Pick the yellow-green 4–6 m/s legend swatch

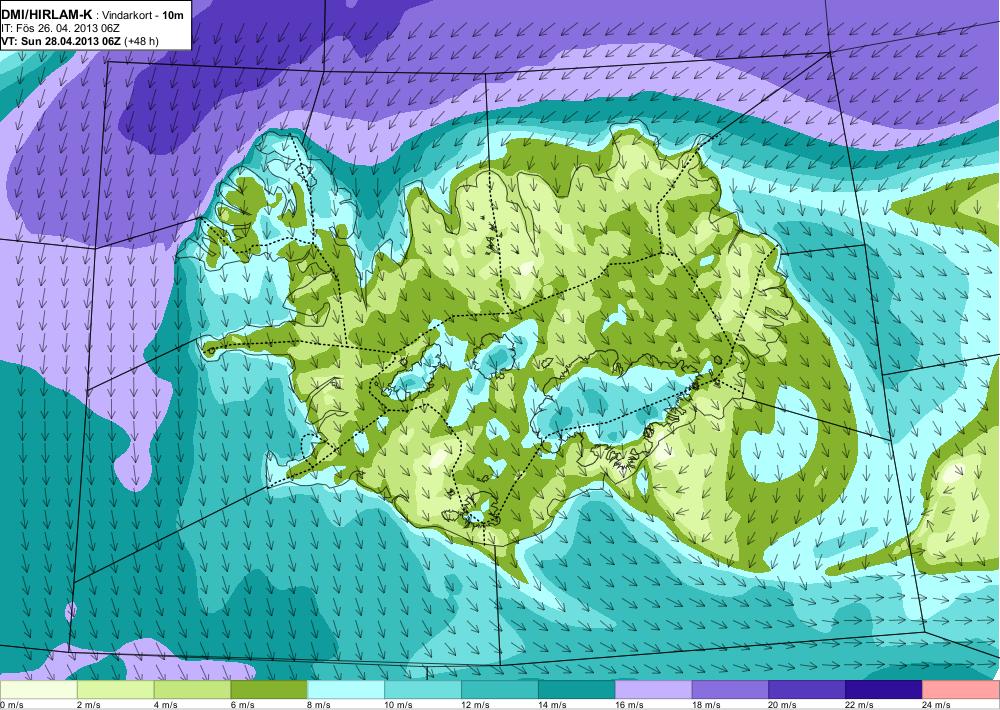tap(192, 690)
